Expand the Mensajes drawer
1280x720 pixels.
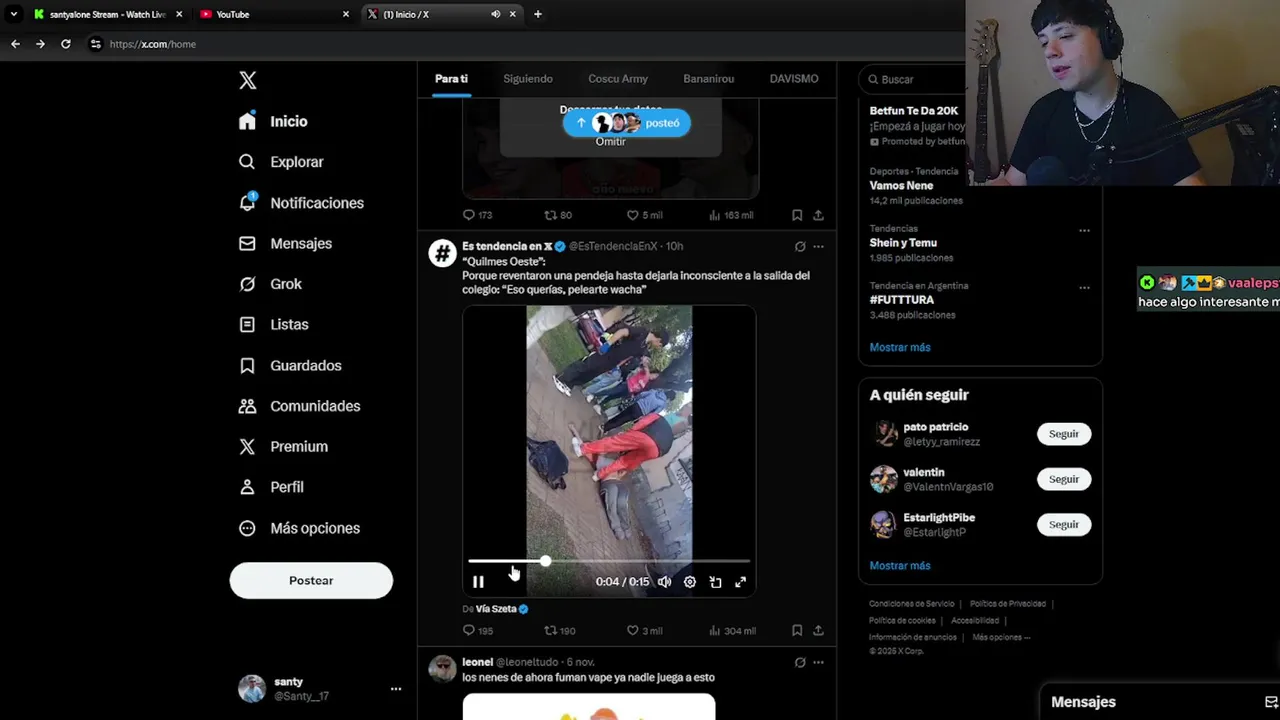(x=1160, y=702)
